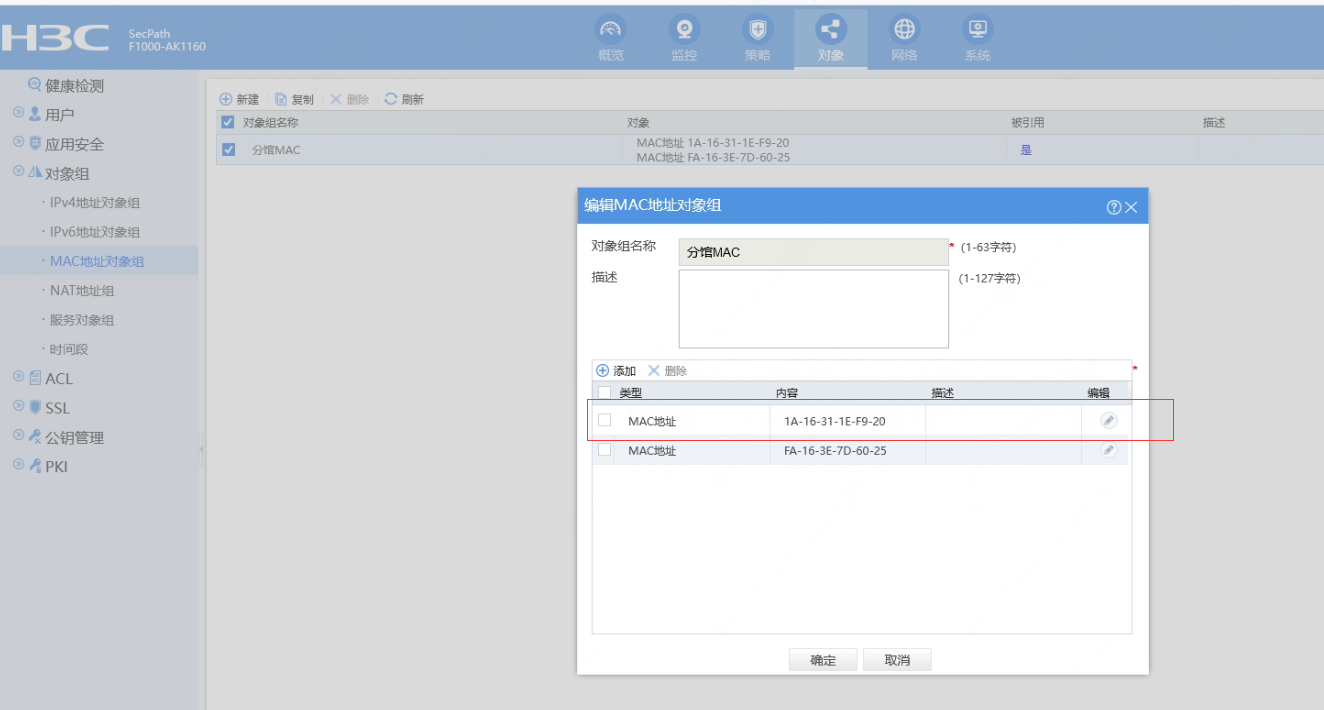
Task: Click the 被引用 column header
Action: 1028,123
